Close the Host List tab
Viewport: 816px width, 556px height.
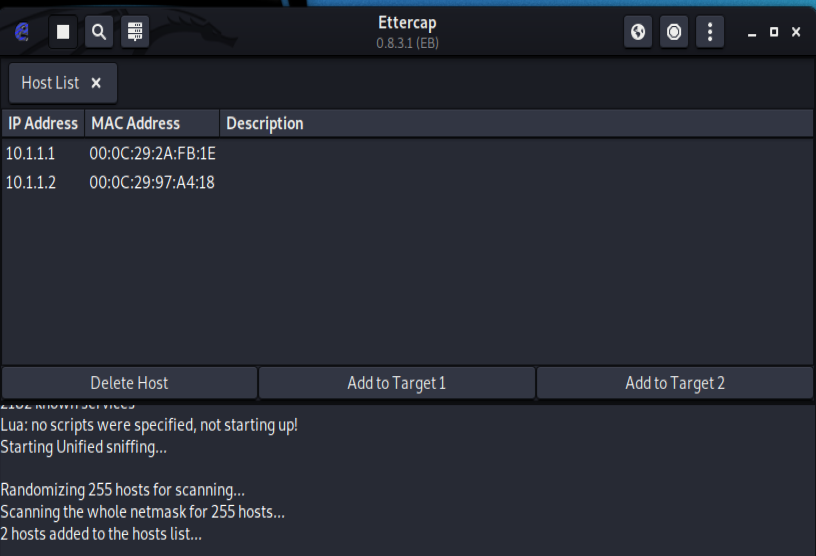(x=96, y=83)
